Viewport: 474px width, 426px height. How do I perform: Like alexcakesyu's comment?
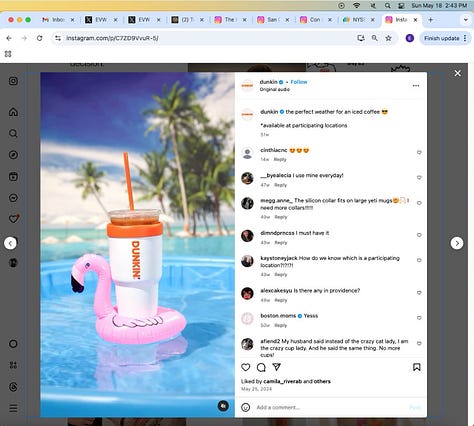tap(419, 293)
